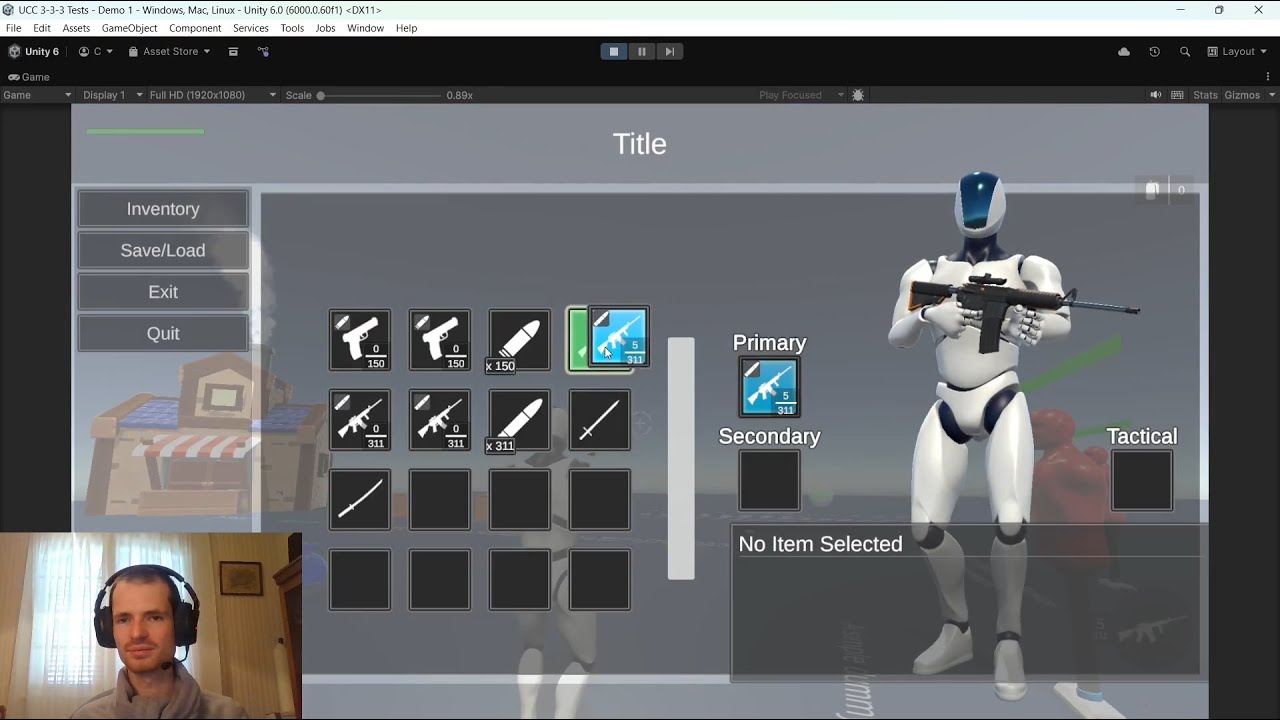Click the green health bar
1280x720 pixels.
pos(145,131)
